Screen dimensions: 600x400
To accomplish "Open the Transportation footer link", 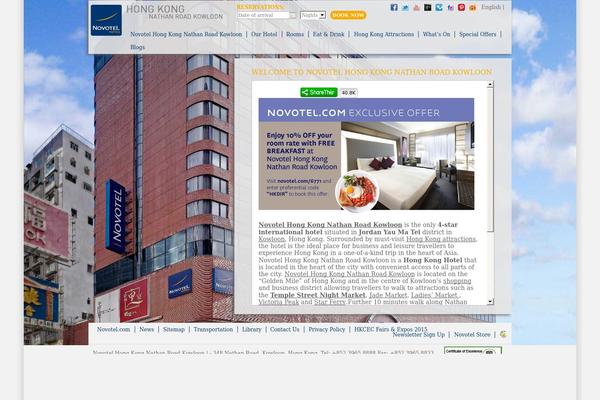I will [x=213, y=329].
